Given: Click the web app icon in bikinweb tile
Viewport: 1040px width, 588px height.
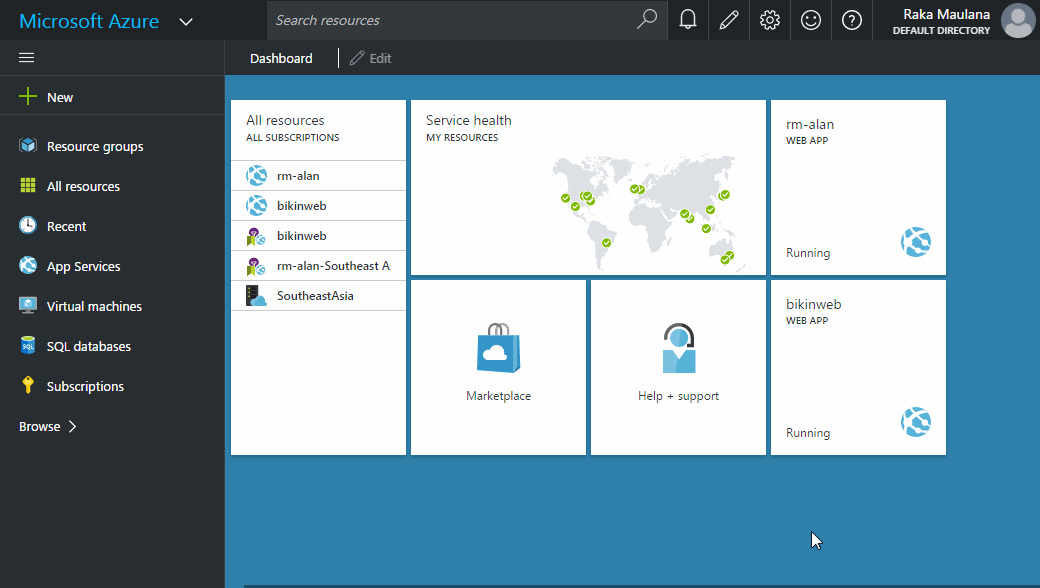Looking at the screenshot, I should coord(916,422).
